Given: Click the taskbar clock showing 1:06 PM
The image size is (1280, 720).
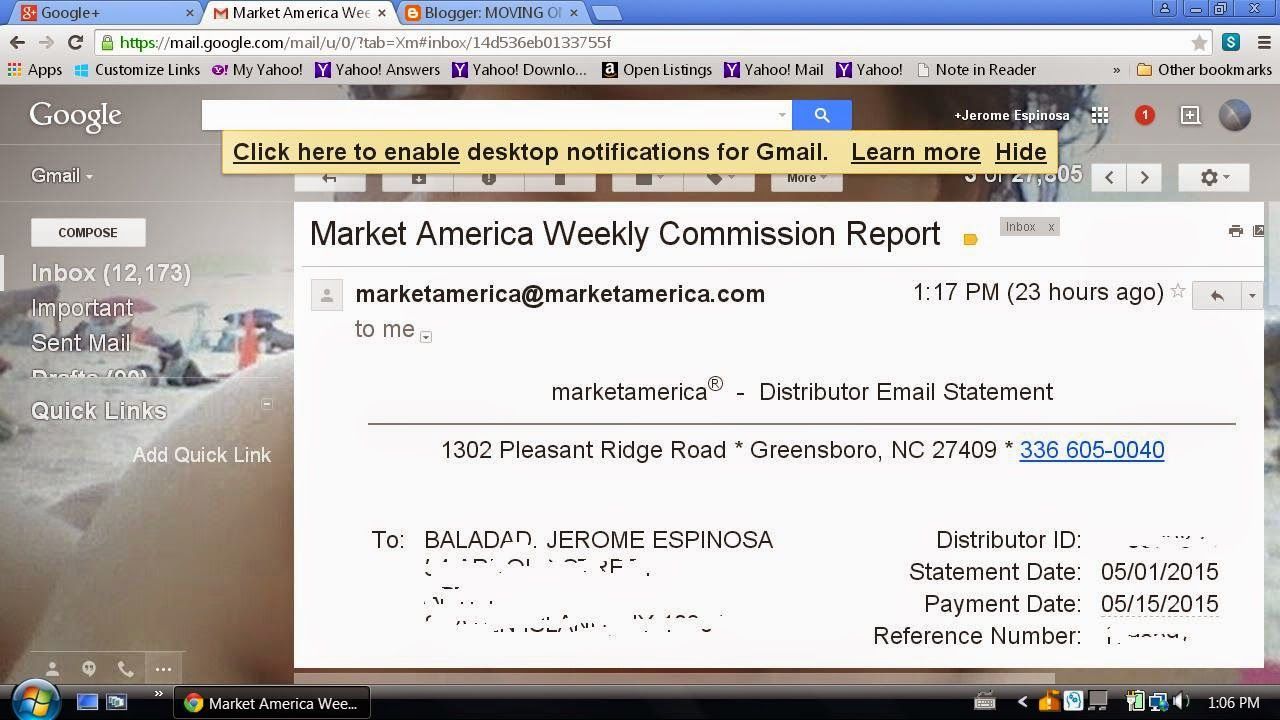Looking at the screenshot, I should pyautogui.click(x=1233, y=703).
